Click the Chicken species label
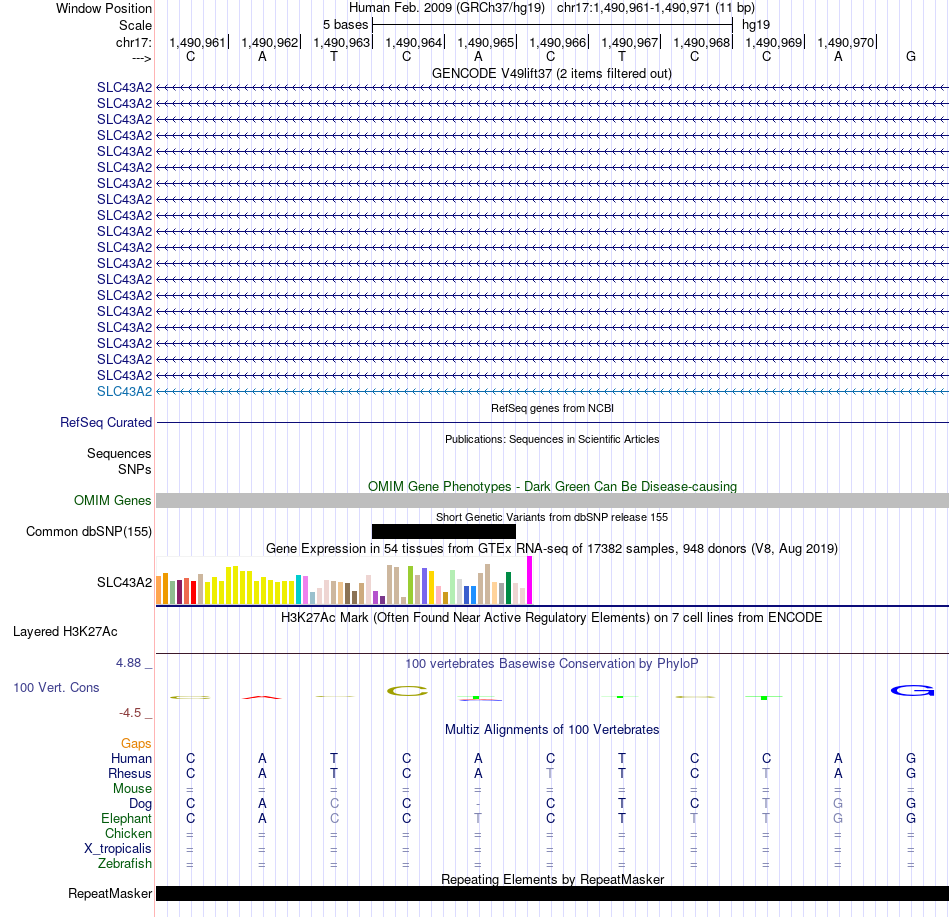The height and width of the screenshot is (917, 950). click(x=128, y=833)
